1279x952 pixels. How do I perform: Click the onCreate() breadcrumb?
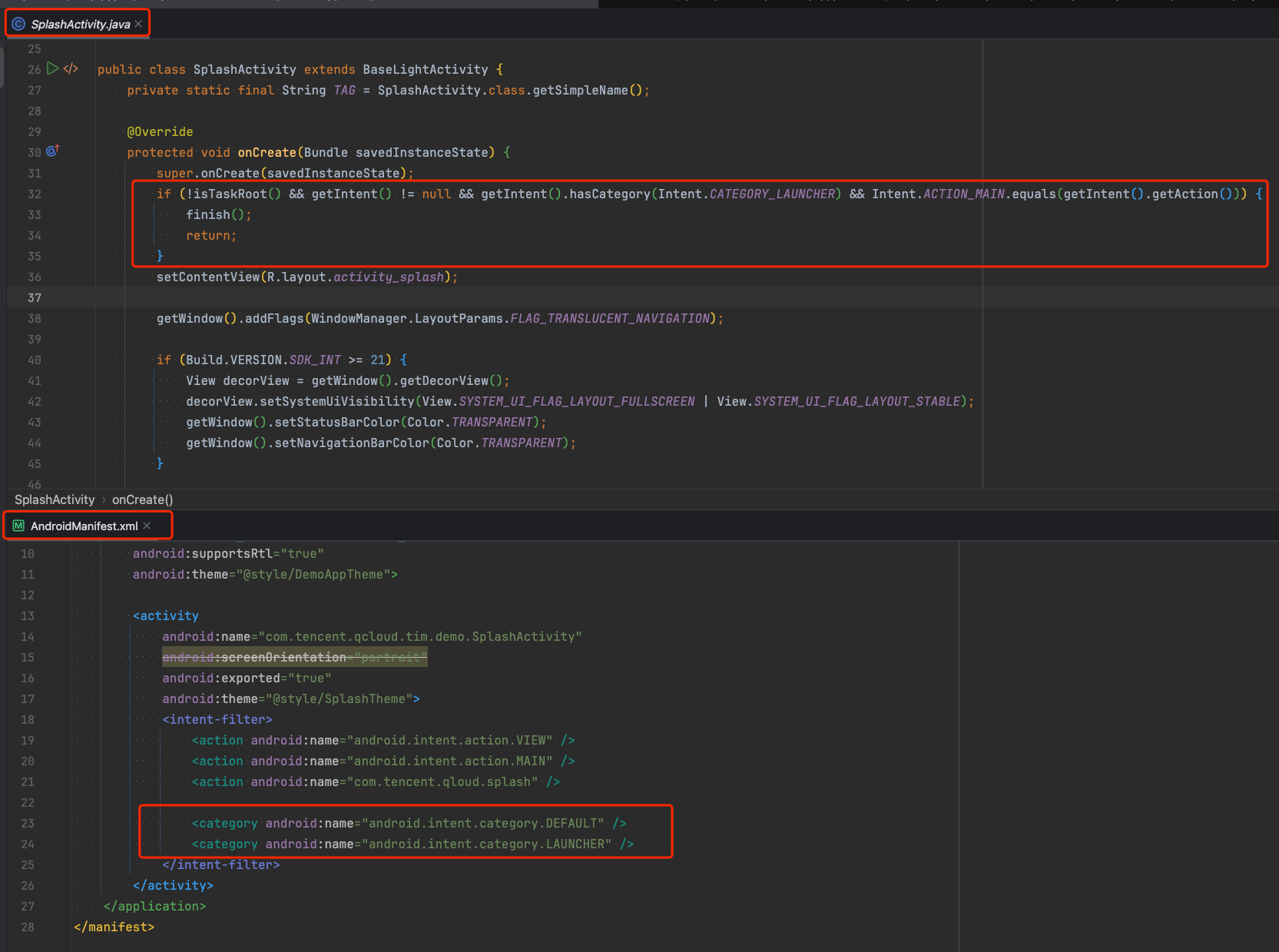[x=142, y=499]
